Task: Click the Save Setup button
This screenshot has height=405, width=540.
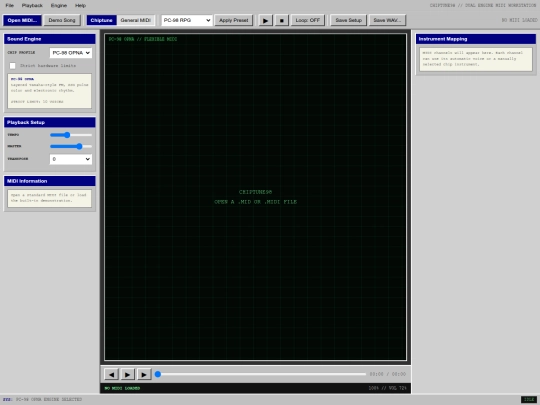Action: pyautogui.click(x=348, y=20)
